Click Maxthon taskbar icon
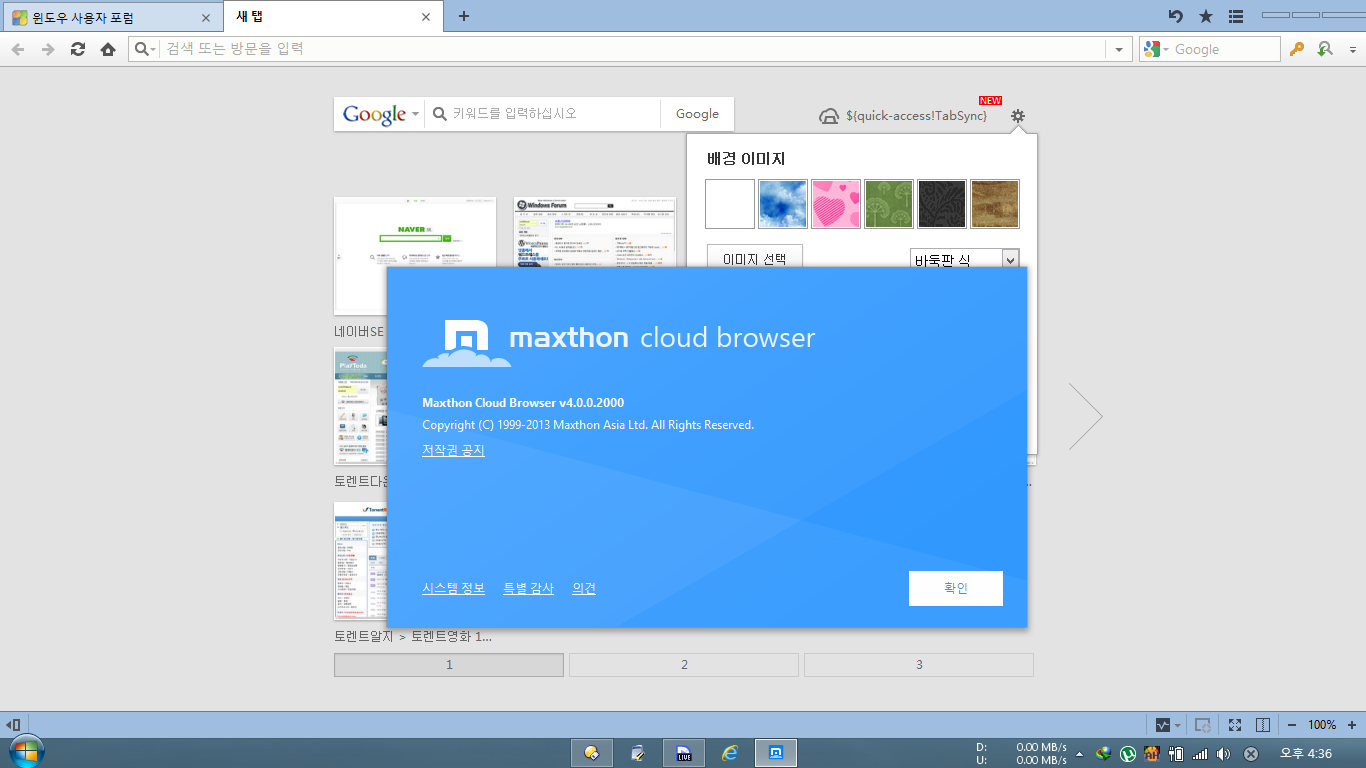 776,753
